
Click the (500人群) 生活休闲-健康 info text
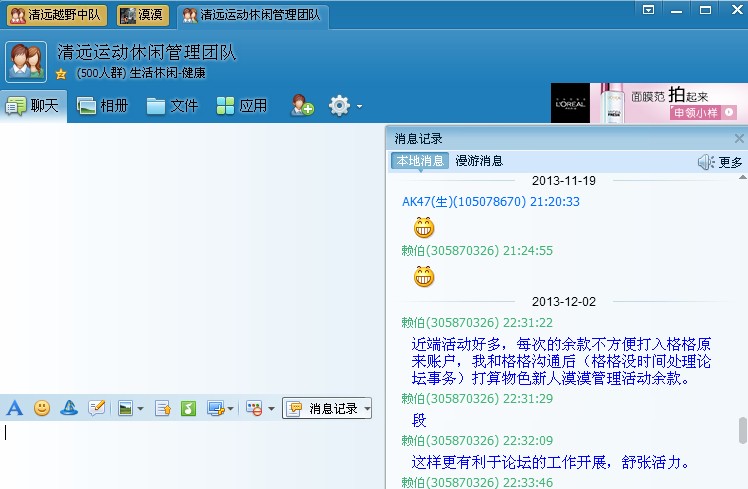click(141, 73)
